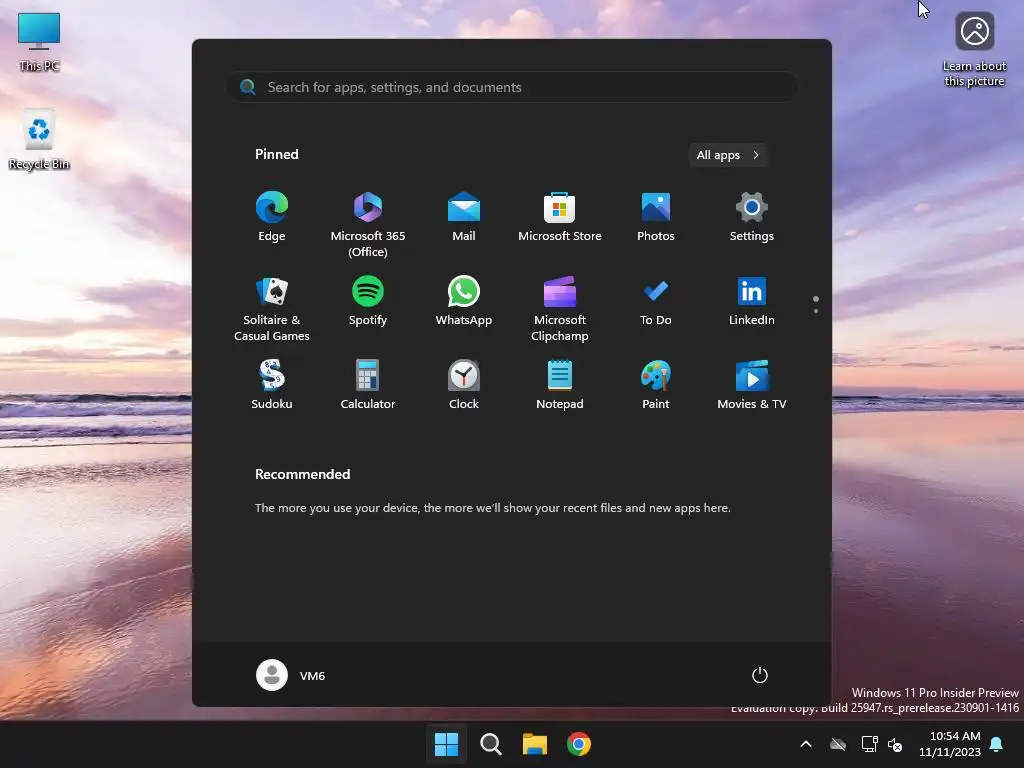The image size is (1024, 768).
Task: Click Learn about this picture icon
Action: click(974, 50)
